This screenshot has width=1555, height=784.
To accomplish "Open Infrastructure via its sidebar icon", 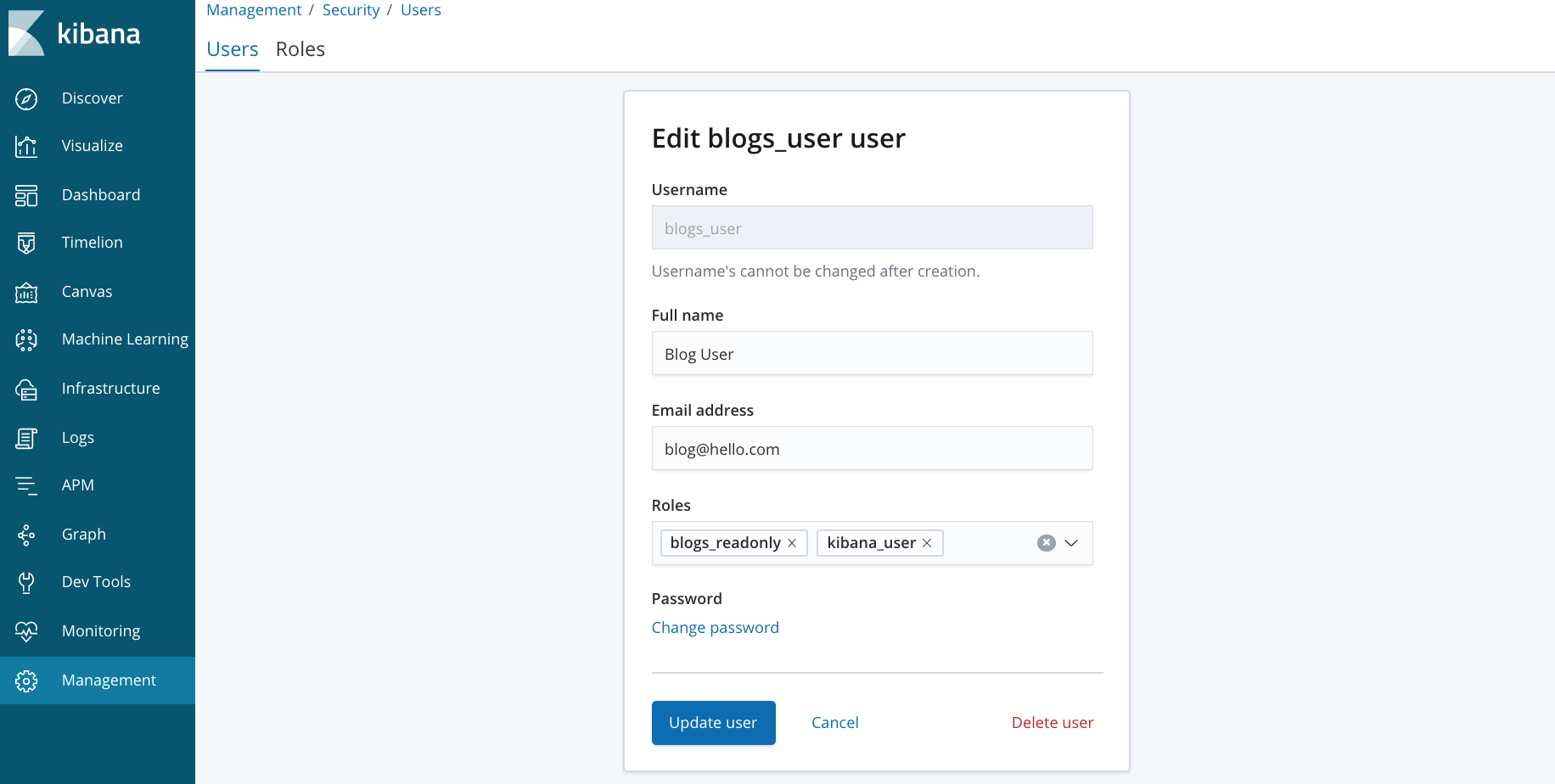I will pos(26,389).
